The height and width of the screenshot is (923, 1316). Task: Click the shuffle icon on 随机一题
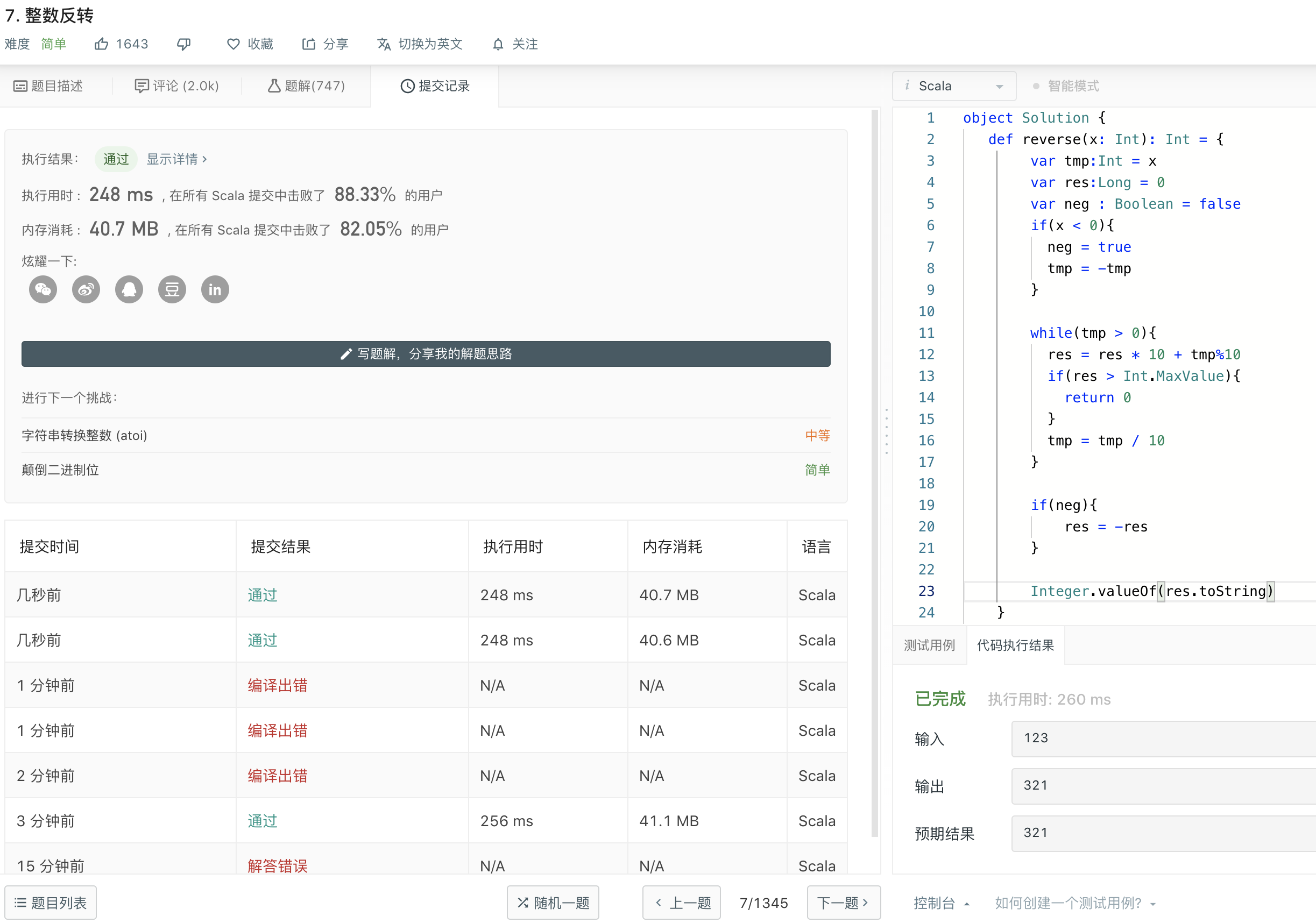(x=523, y=903)
